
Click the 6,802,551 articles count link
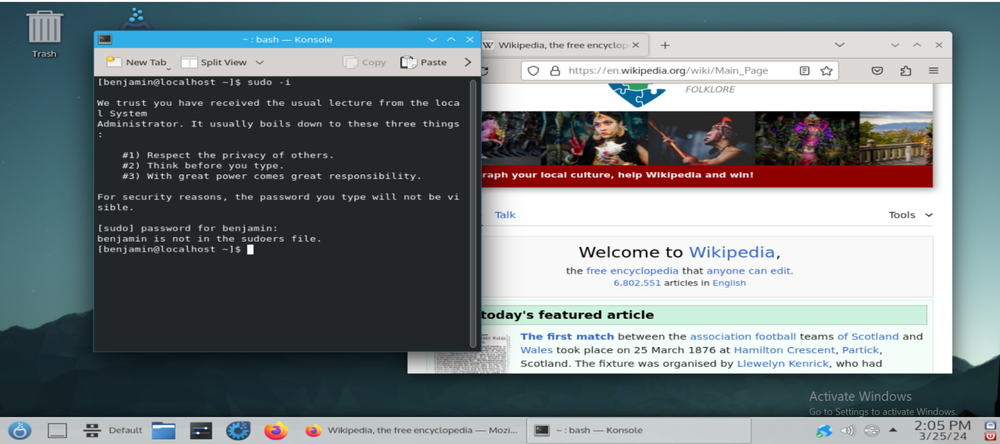(636, 283)
